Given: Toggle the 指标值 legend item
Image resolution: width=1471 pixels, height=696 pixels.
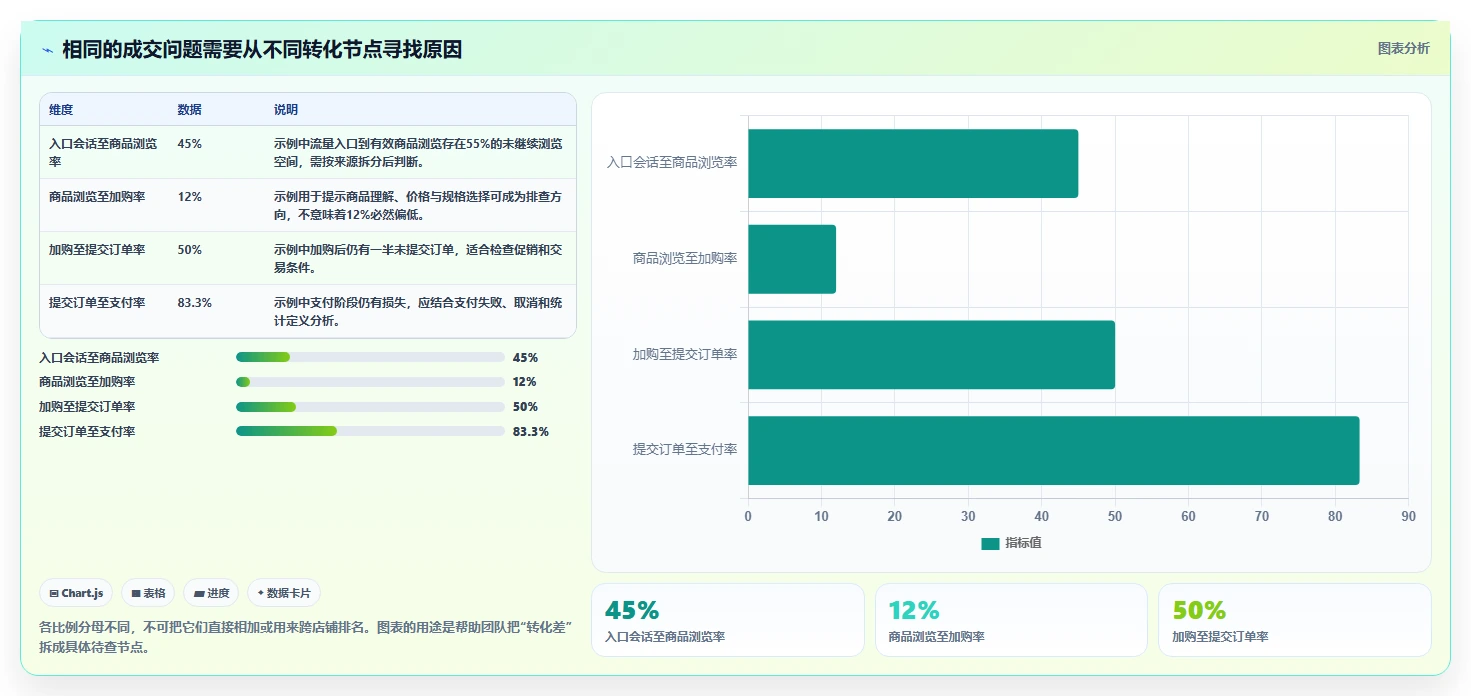Looking at the screenshot, I should [1011, 543].
